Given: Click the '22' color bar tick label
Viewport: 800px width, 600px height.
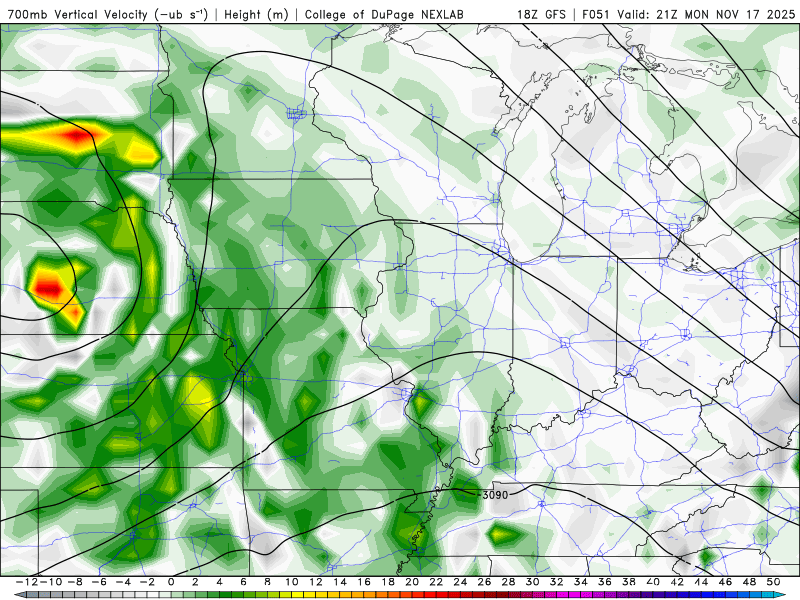Looking at the screenshot, I should click(x=436, y=582).
